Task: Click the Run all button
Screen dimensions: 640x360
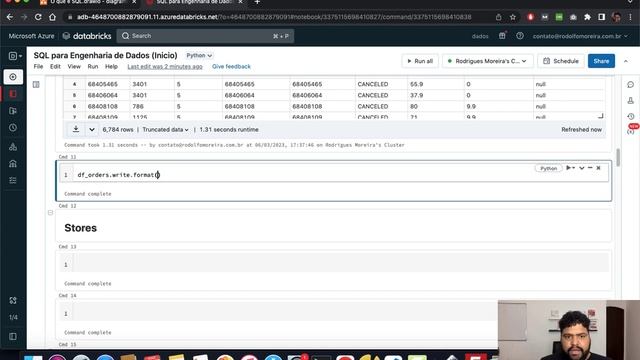Action: (420, 61)
